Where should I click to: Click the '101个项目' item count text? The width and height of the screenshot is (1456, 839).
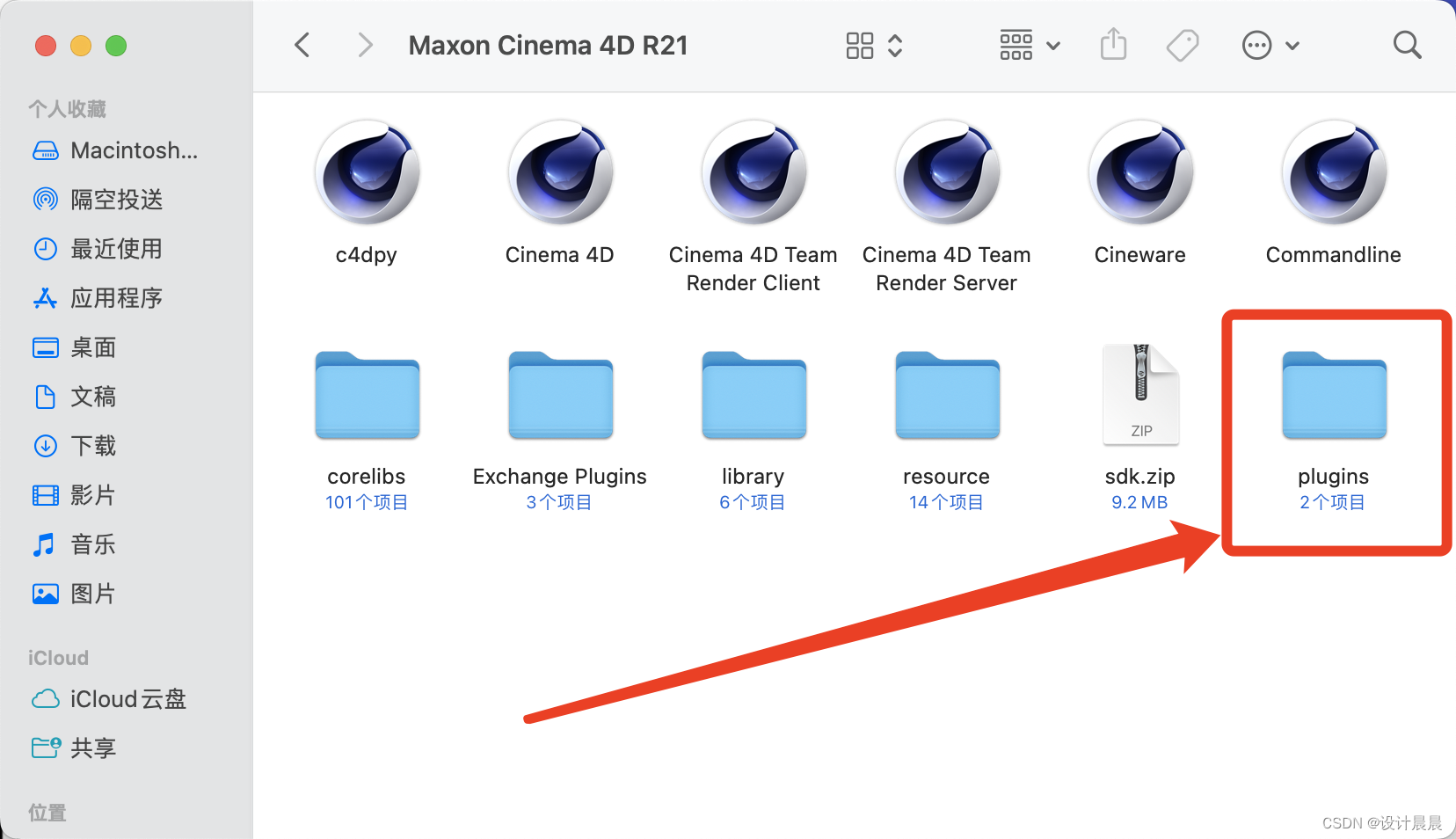(367, 502)
